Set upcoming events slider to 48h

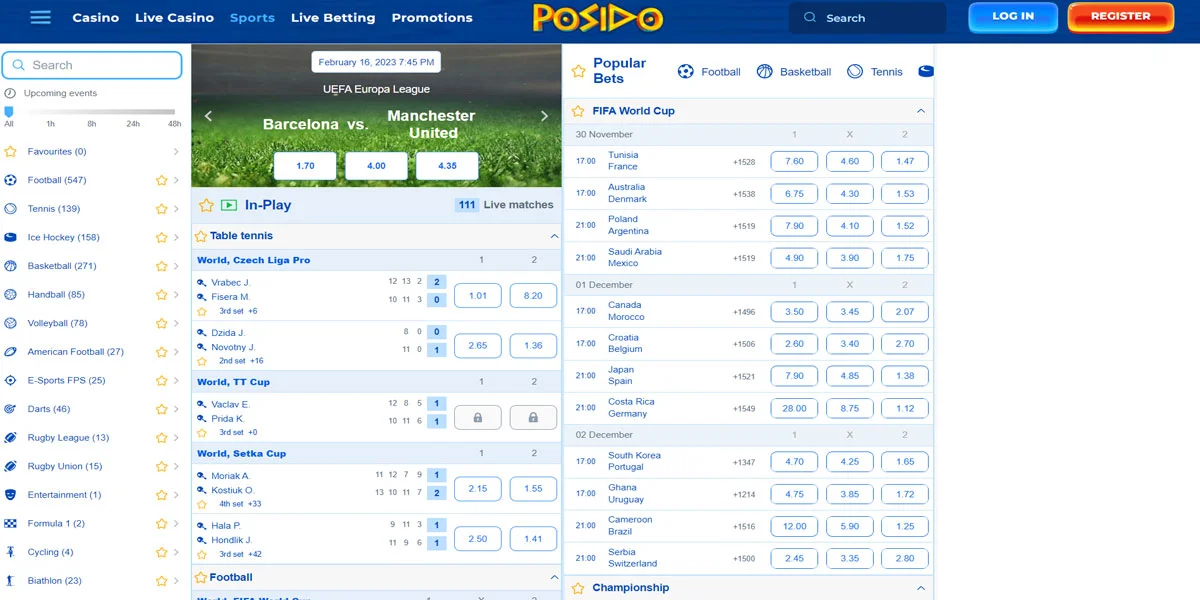click(x=175, y=124)
